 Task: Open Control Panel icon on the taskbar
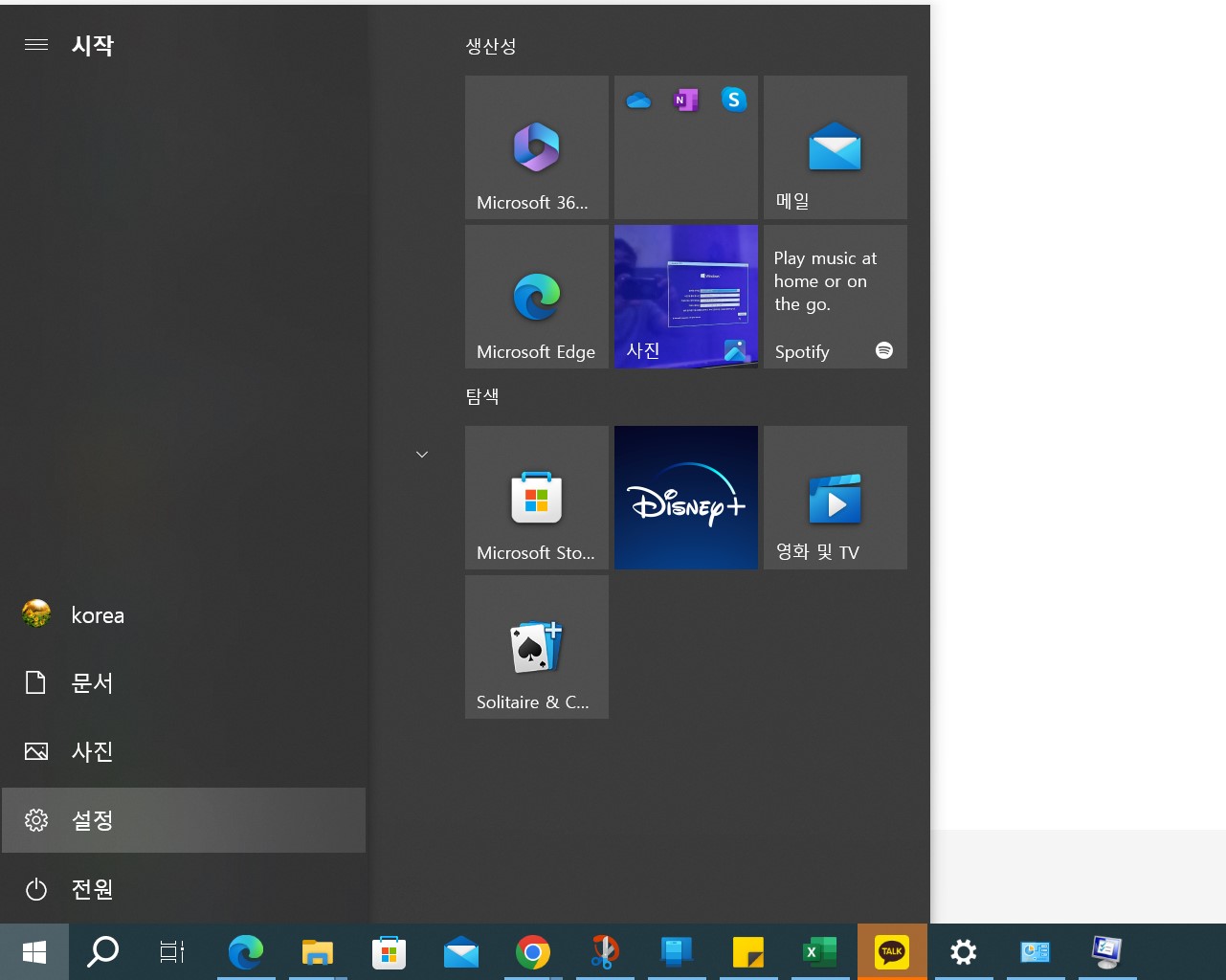pos(1036,951)
